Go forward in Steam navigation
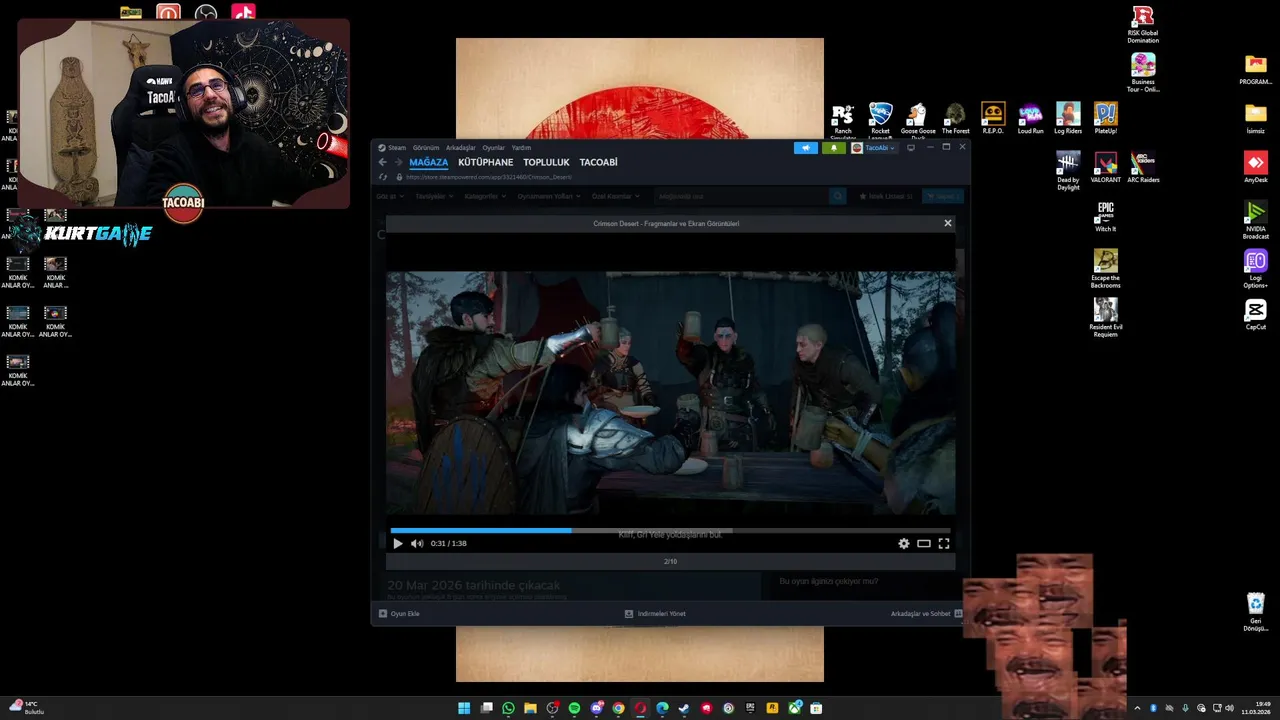1280x720 pixels. tap(398, 162)
